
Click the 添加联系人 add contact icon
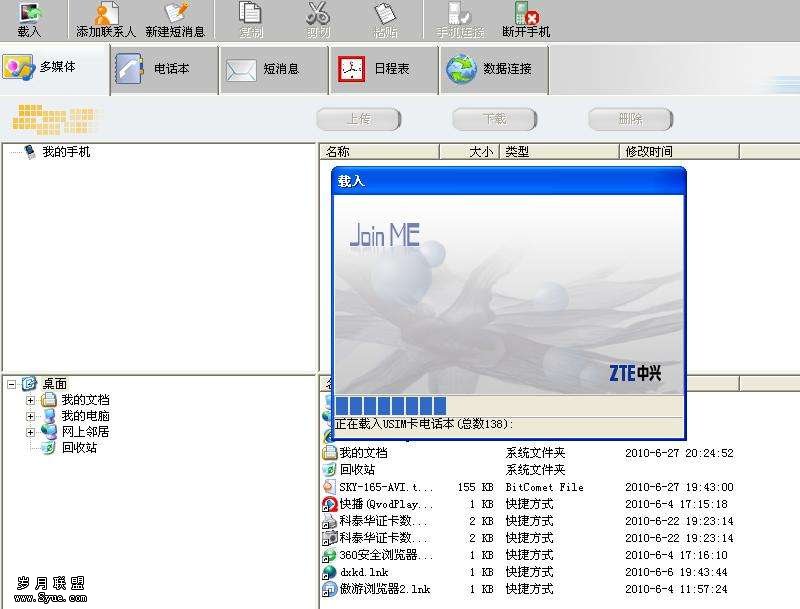[106, 14]
